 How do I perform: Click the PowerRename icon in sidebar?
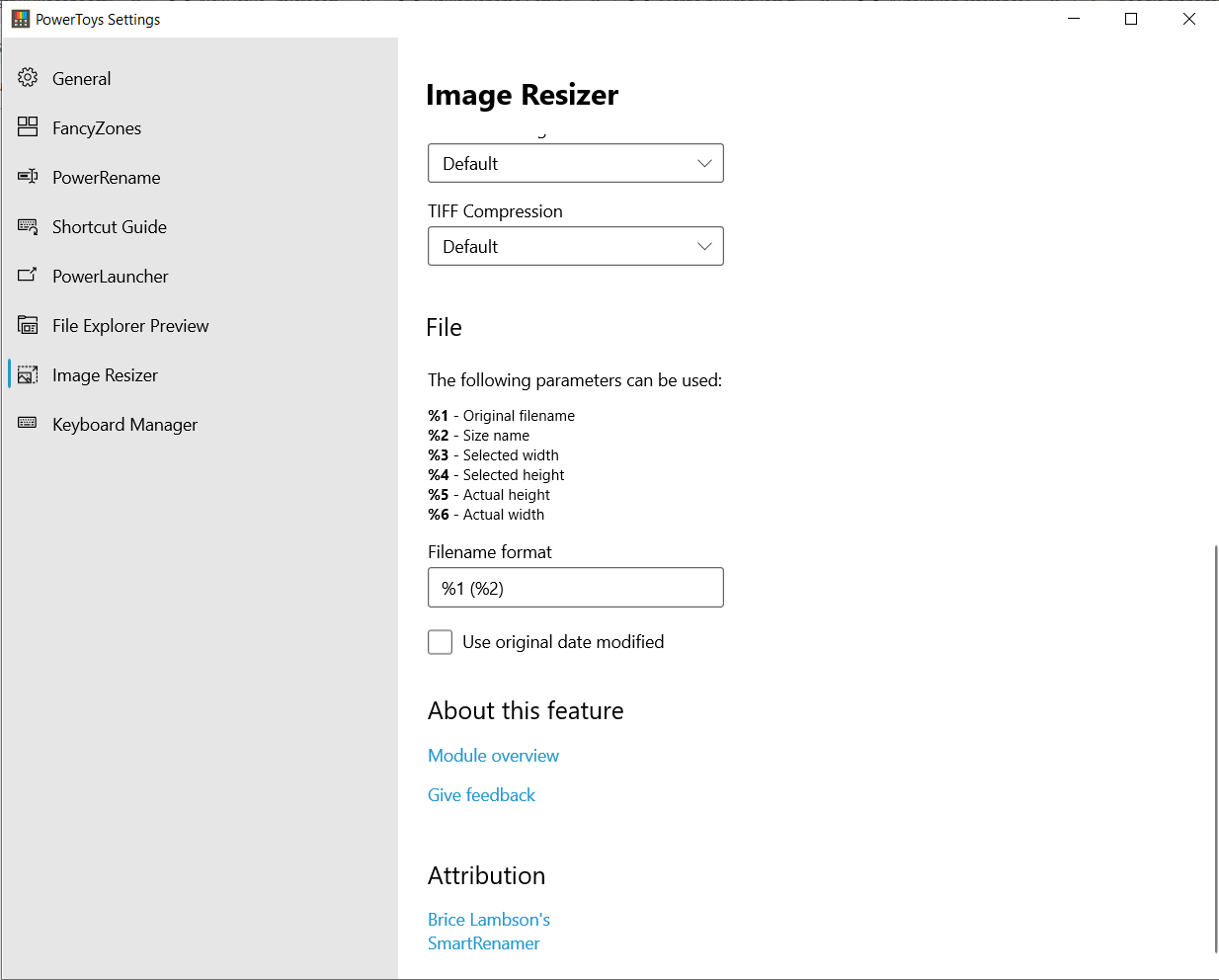click(28, 176)
